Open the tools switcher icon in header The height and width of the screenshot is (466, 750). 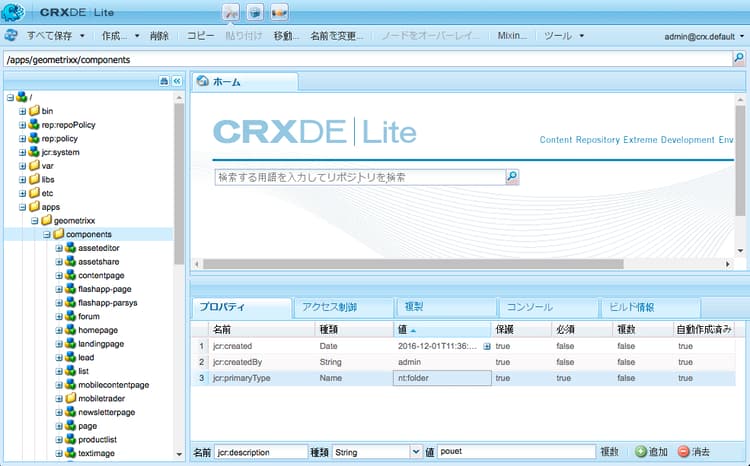[x=231, y=12]
